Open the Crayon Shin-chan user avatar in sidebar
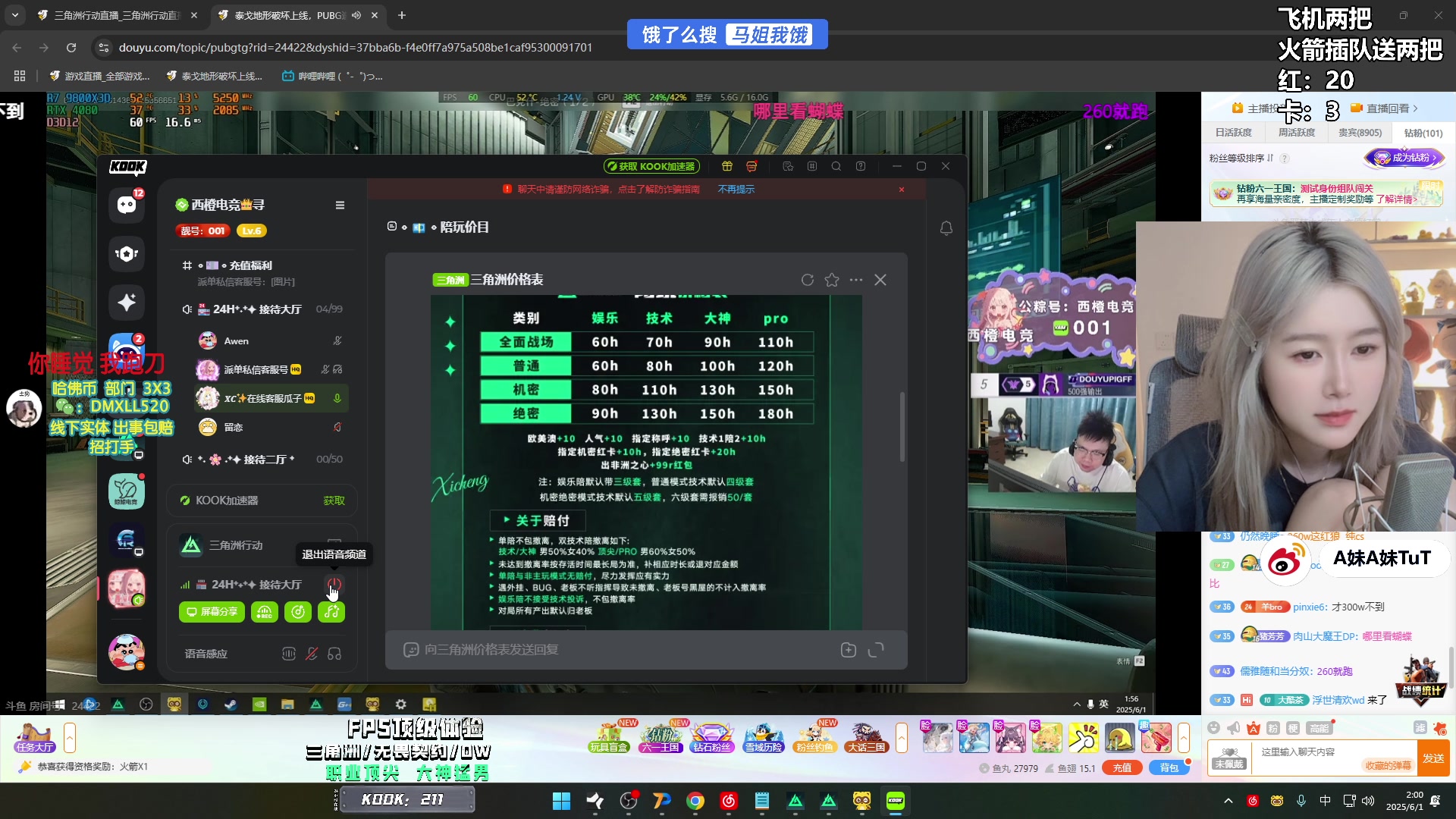 tap(127, 652)
